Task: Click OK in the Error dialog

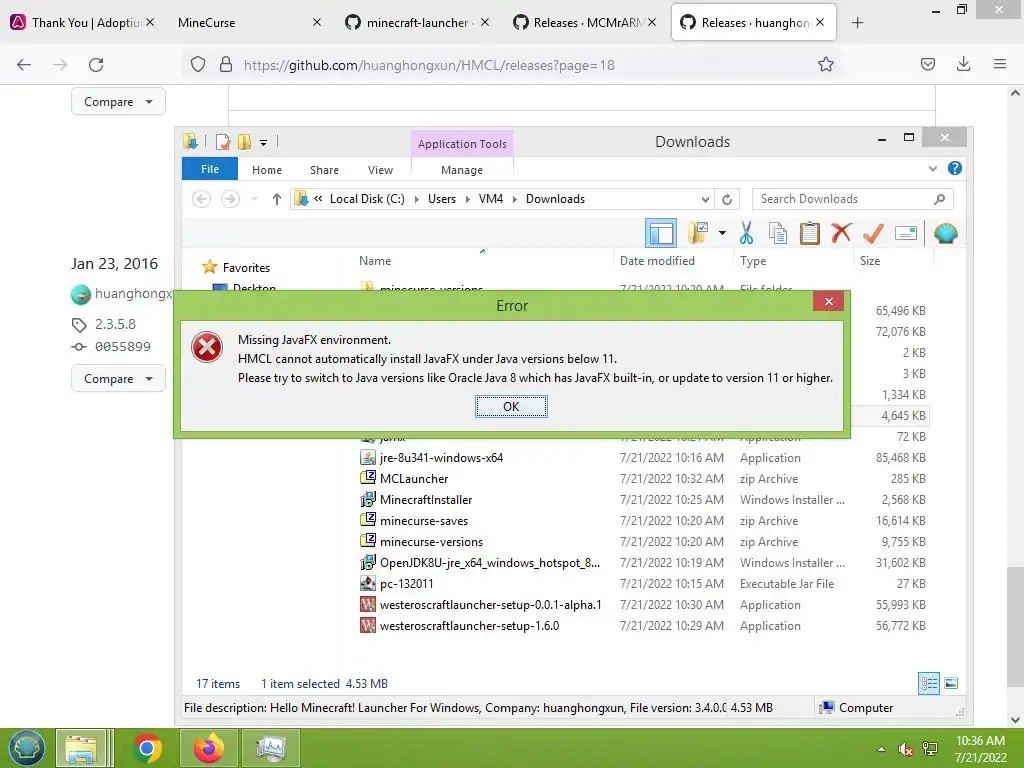Action: coord(511,406)
